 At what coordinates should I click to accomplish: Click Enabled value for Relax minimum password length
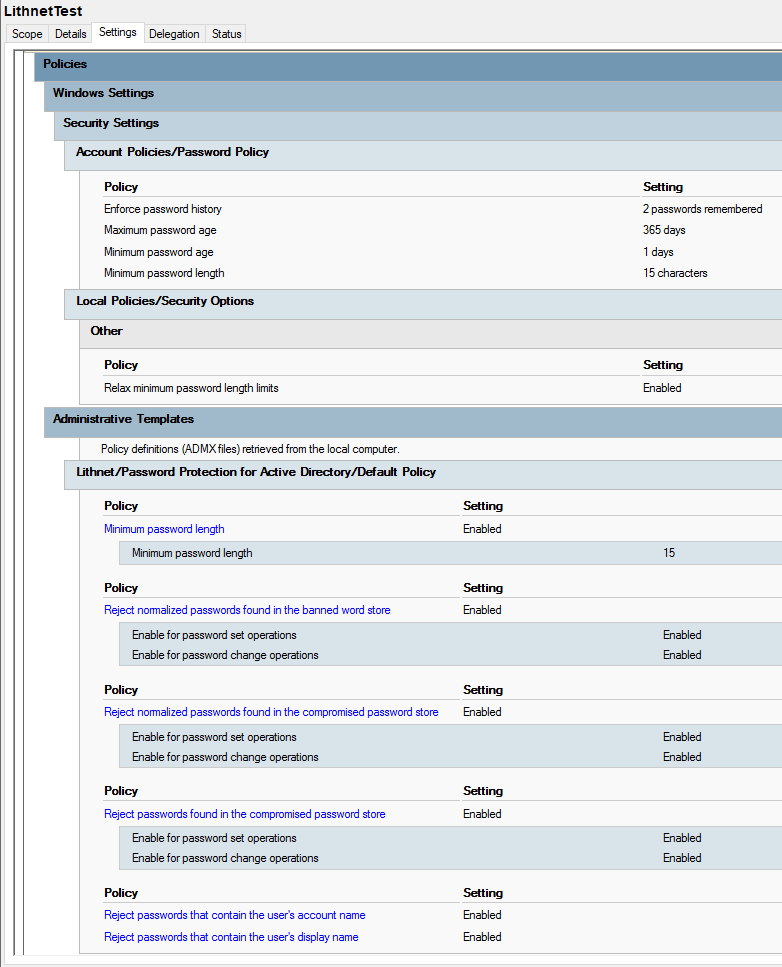662,388
